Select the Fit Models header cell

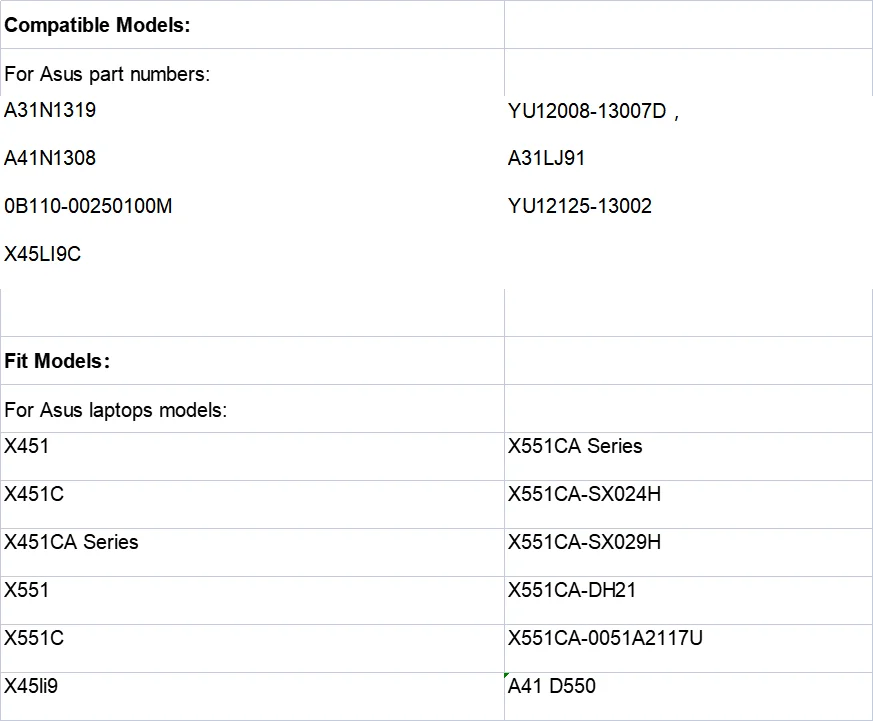[x=57, y=361]
